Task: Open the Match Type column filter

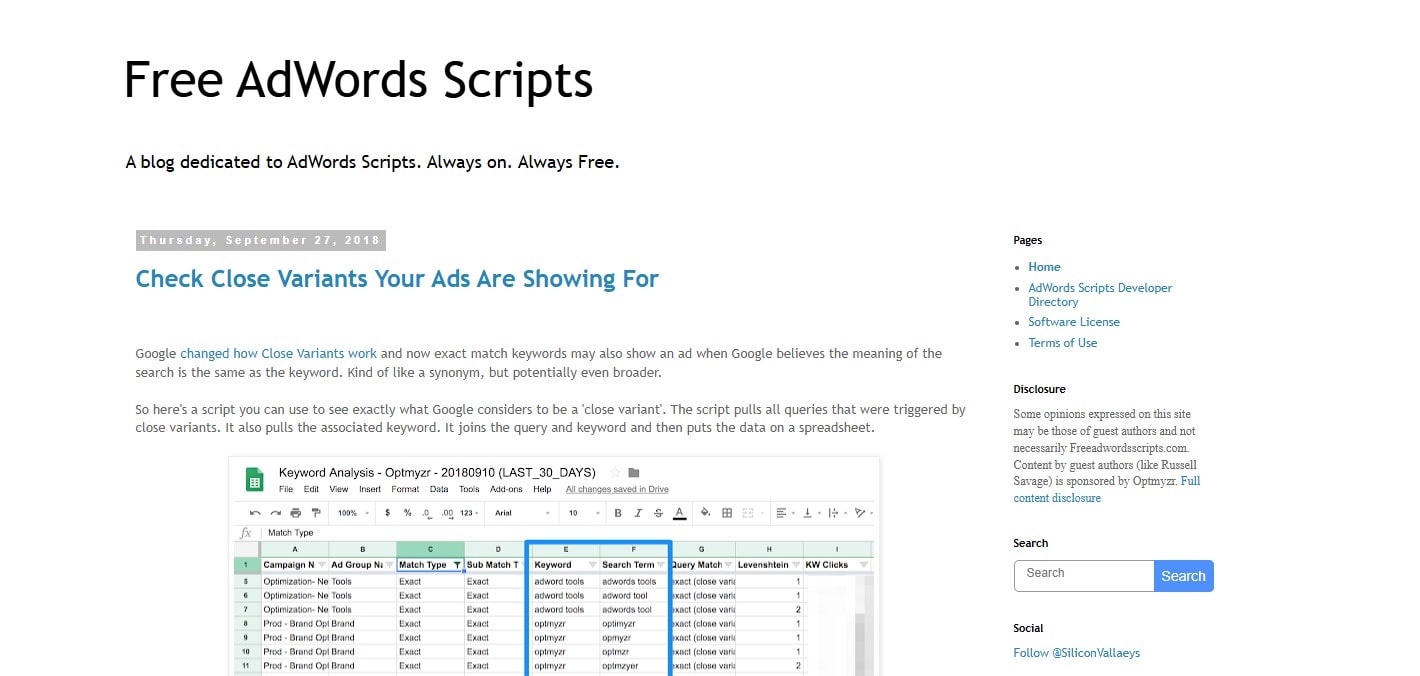Action: (457, 565)
